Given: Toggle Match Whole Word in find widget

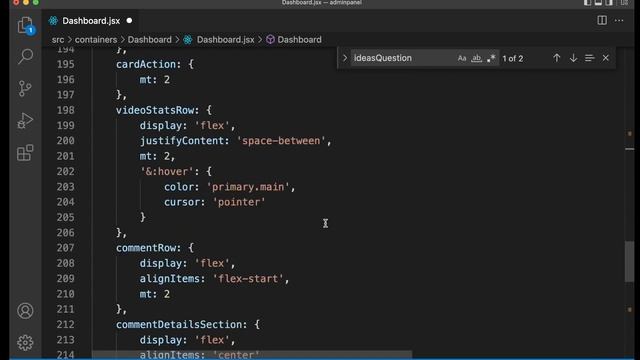Looking at the screenshot, I should pyautogui.click(x=476, y=58).
